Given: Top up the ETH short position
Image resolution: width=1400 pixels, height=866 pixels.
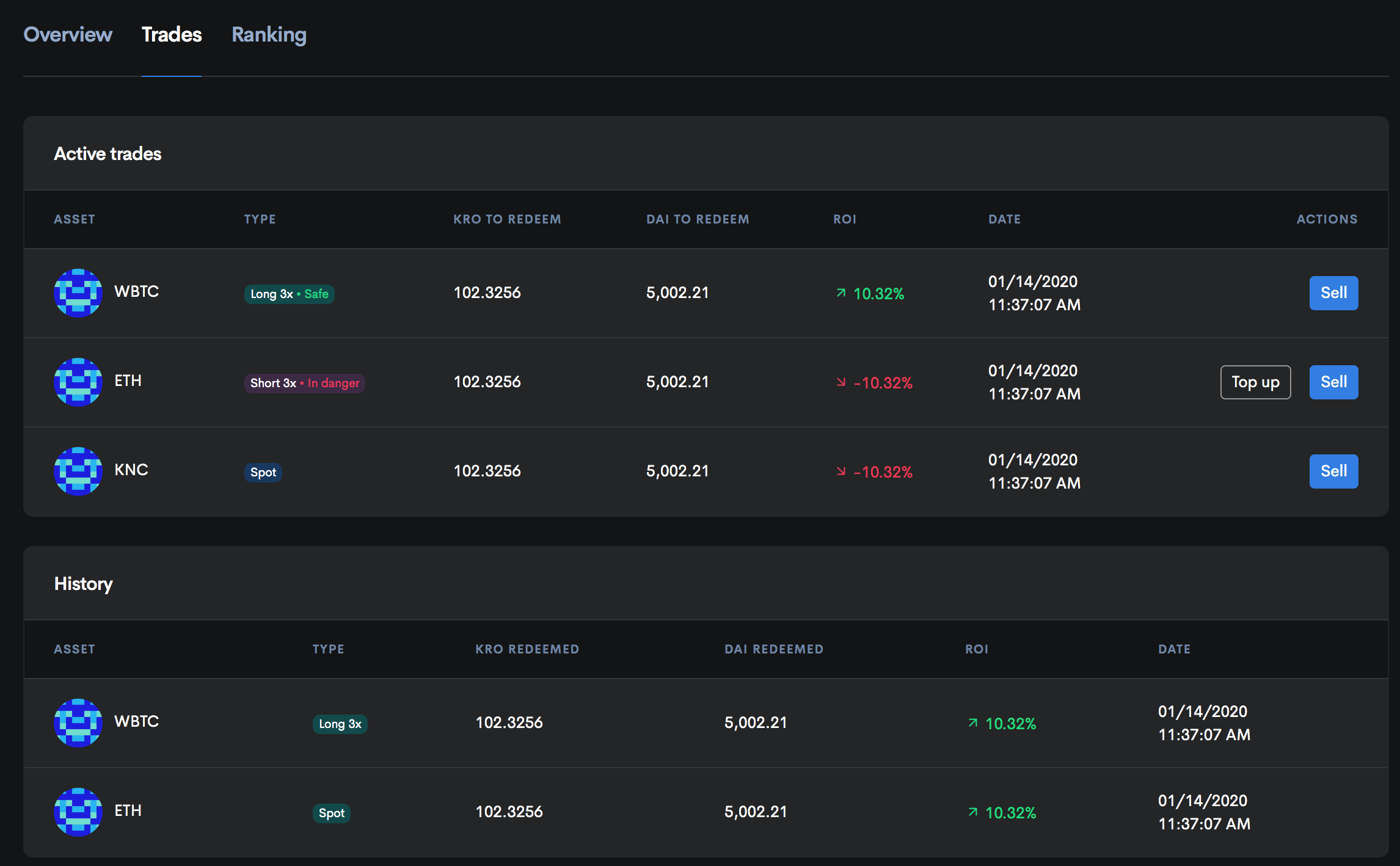Looking at the screenshot, I should (x=1255, y=382).
